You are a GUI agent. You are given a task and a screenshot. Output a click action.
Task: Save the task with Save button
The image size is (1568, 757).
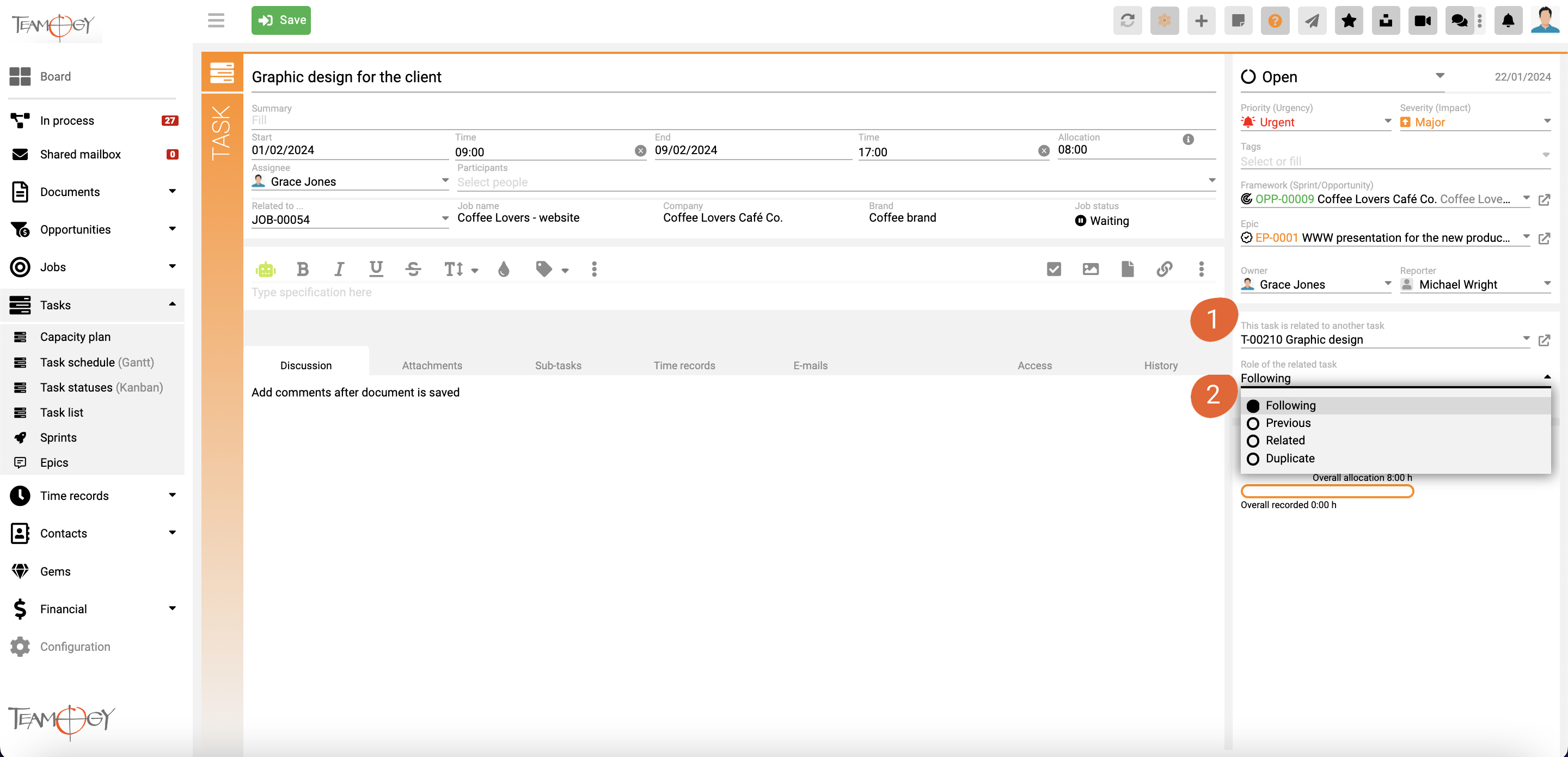coord(281,20)
